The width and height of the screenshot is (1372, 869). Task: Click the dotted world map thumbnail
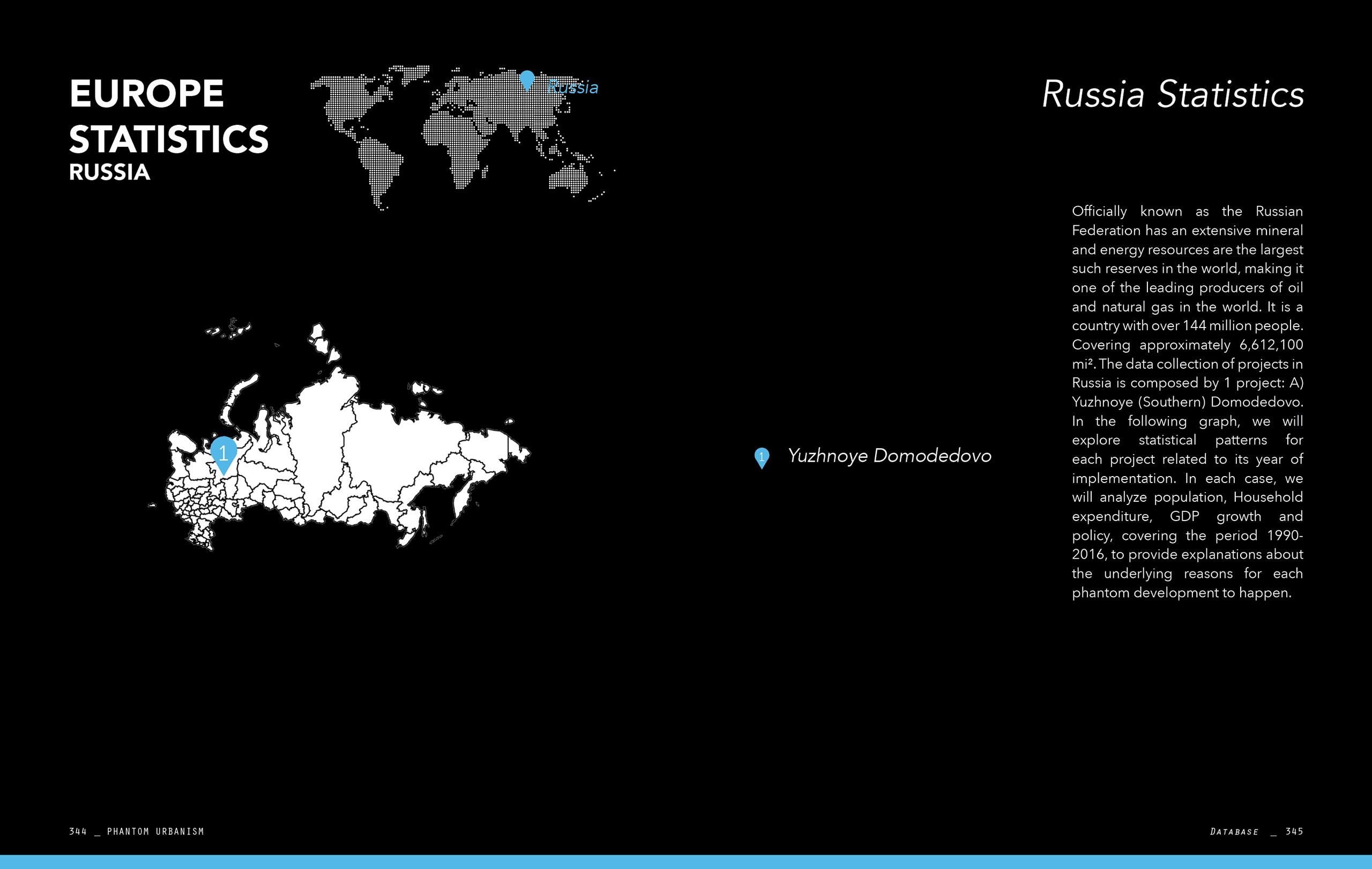point(461,137)
